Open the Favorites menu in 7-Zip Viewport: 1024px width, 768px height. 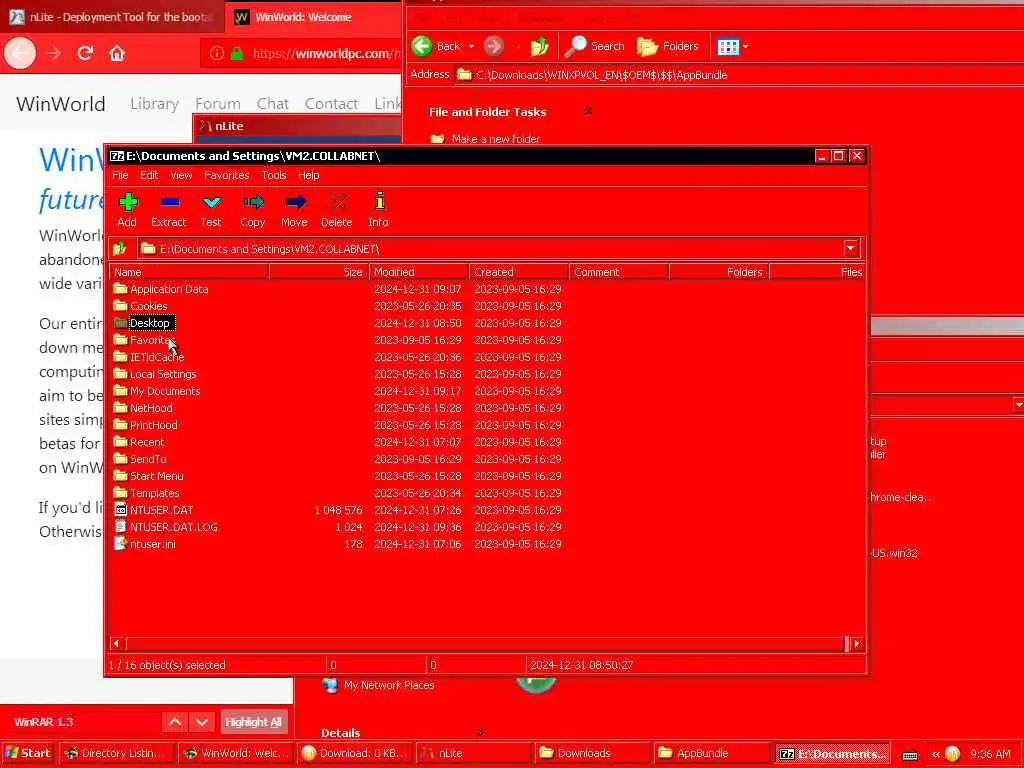tap(227, 175)
